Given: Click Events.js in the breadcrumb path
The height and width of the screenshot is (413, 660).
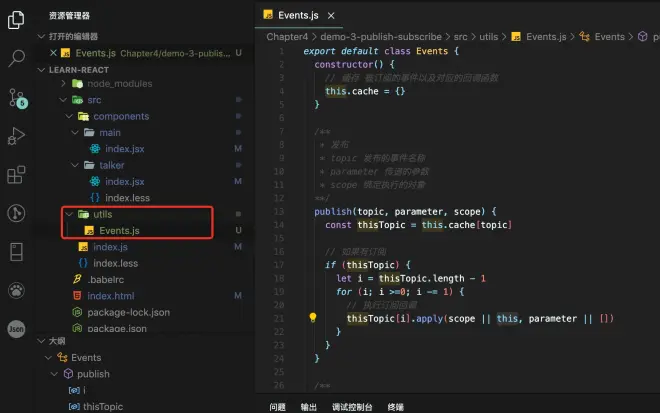Looking at the screenshot, I should 546,37.
